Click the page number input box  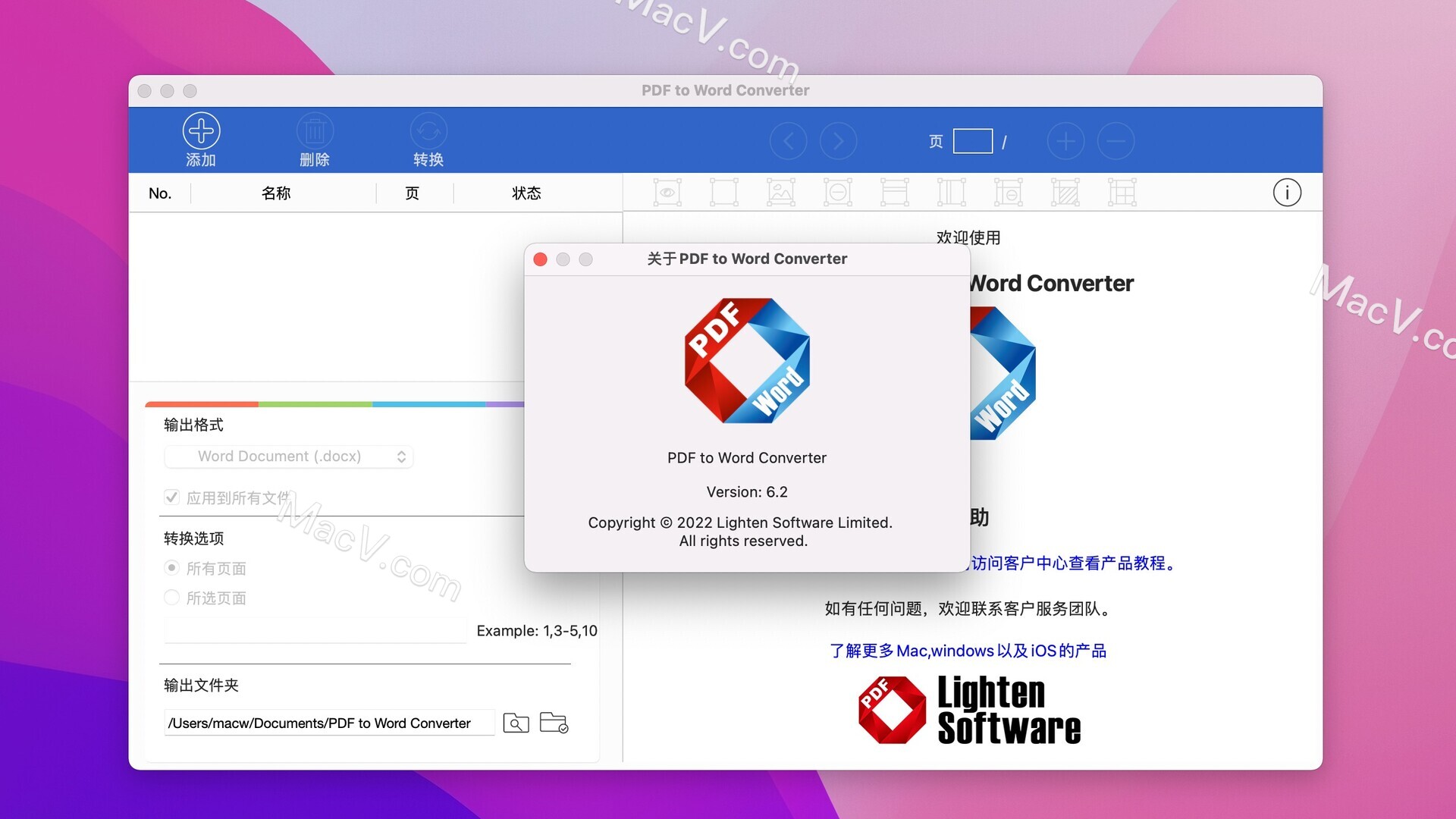pos(973,141)
